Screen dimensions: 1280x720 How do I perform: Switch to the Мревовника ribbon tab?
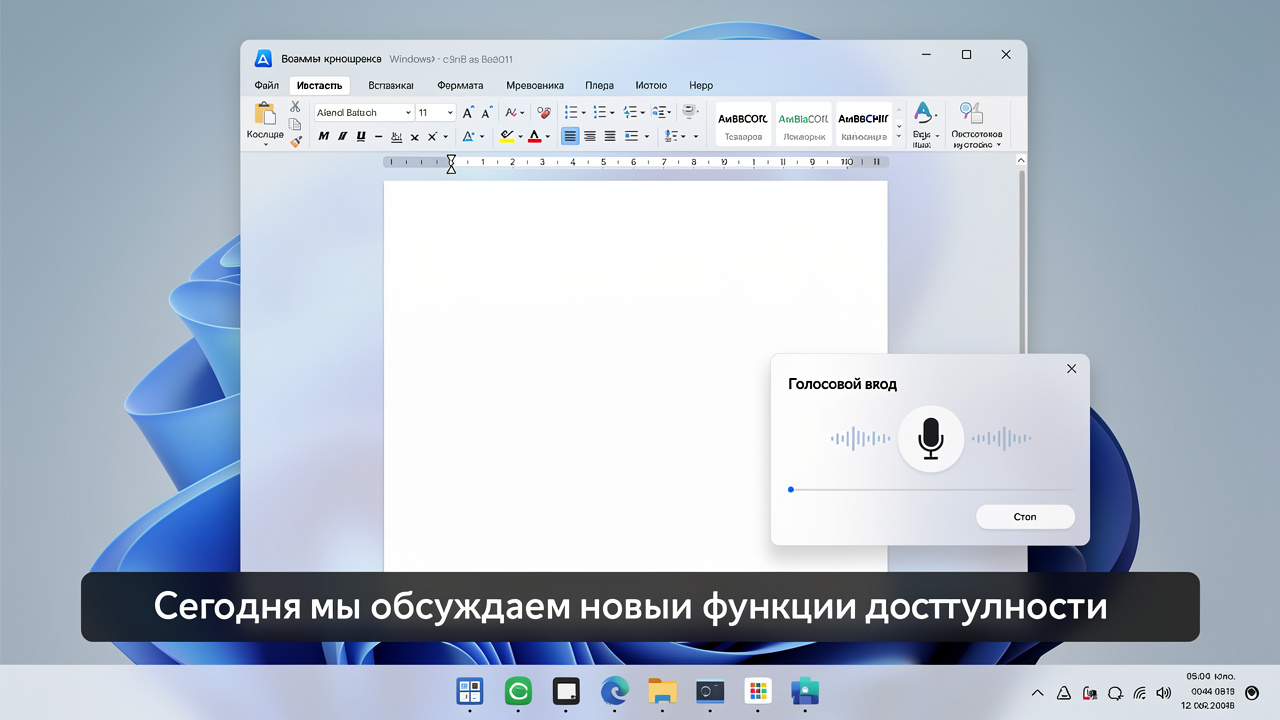click(x=535, y=86)
